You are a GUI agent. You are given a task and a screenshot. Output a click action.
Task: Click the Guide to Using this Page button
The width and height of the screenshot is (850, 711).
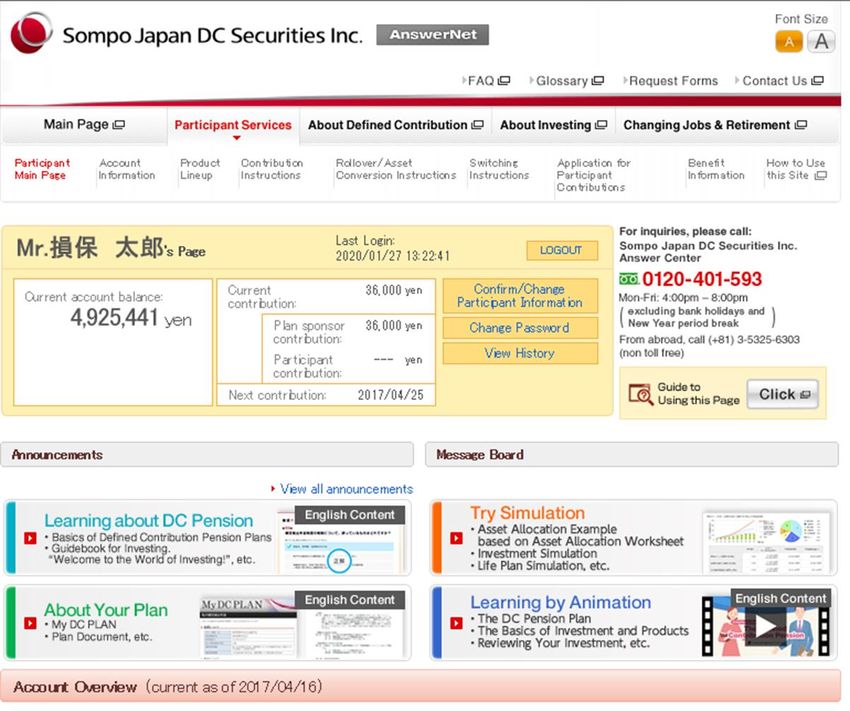pyautogui.click(x=782, y=394)
